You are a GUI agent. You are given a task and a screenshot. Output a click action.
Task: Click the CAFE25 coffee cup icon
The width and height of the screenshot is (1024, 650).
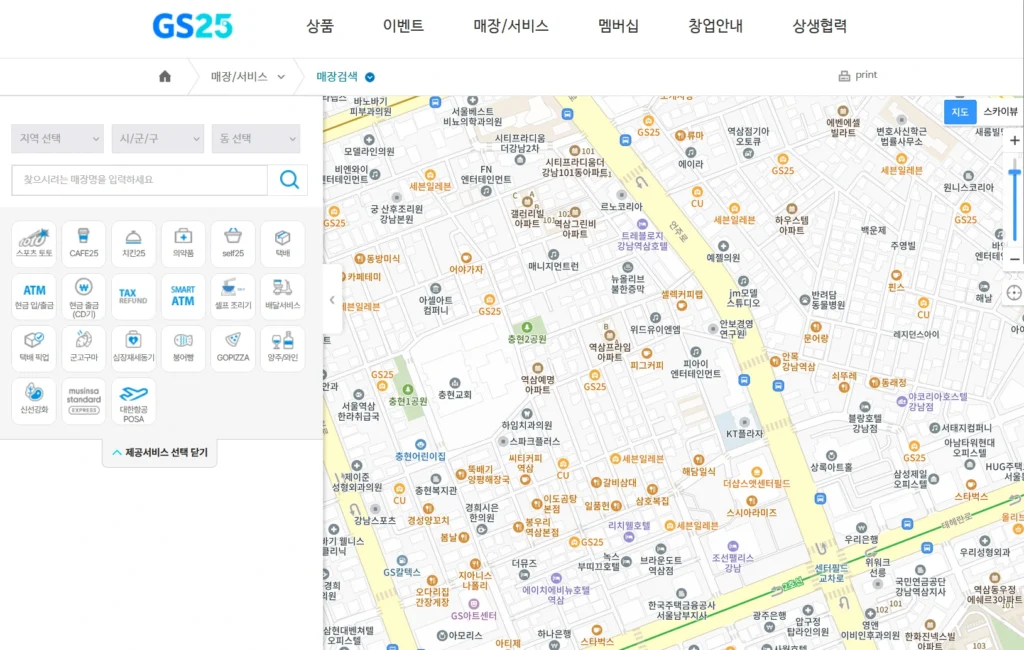(83, 243)
